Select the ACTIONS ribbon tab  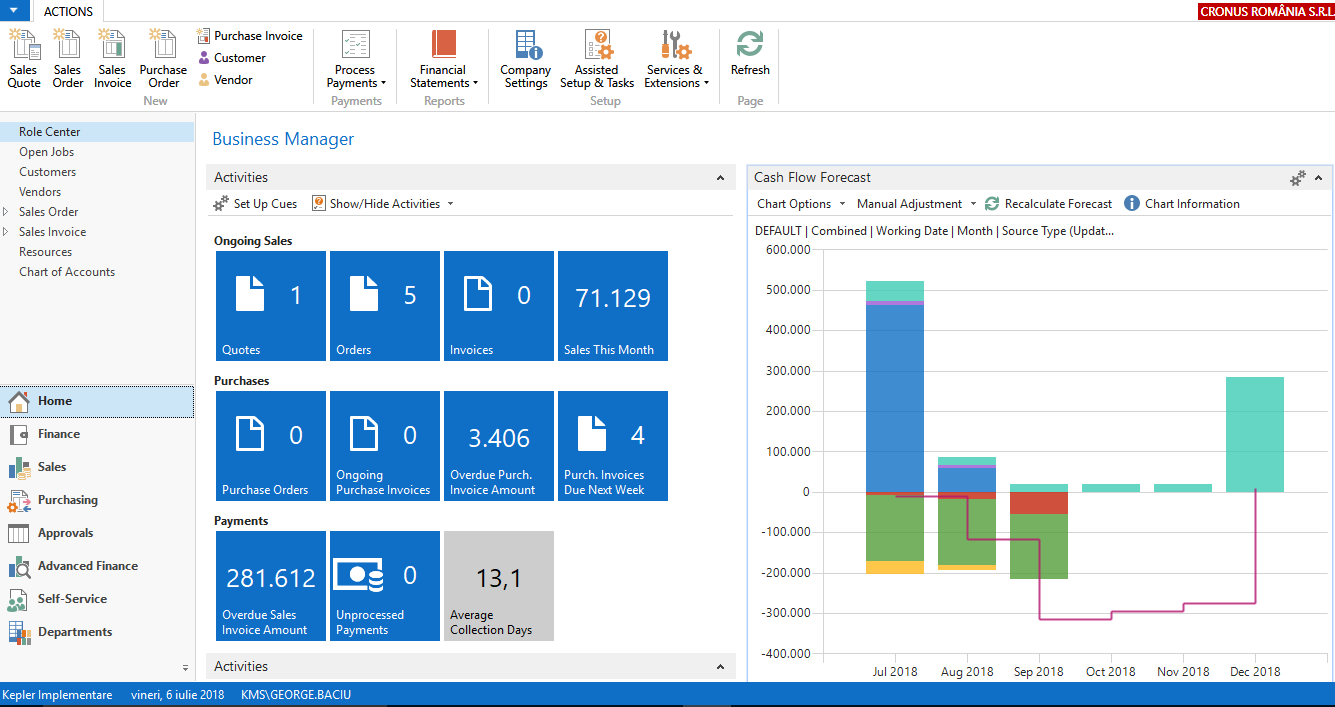point(68,12)
